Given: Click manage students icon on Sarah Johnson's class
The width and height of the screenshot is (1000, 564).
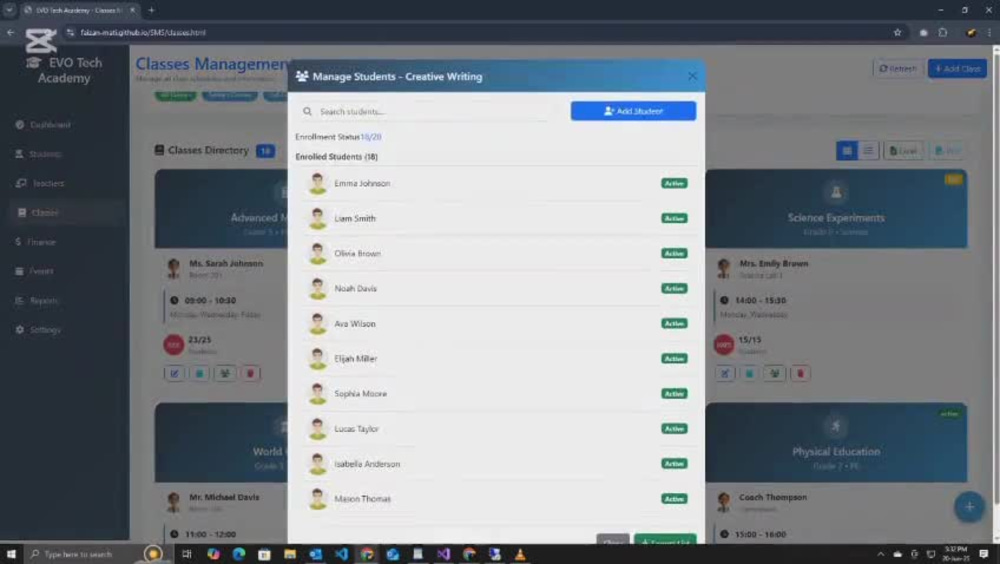Looking at the screenshot, I should [x=225, y=373].
